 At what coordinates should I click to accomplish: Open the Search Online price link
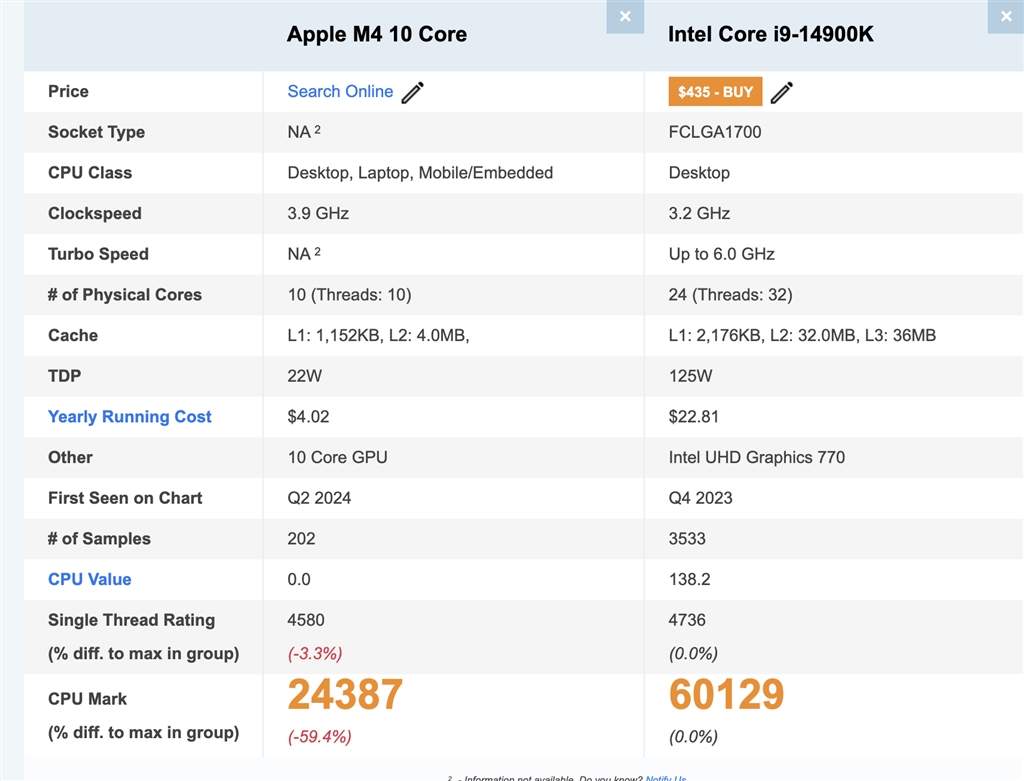tap(340, 91)
